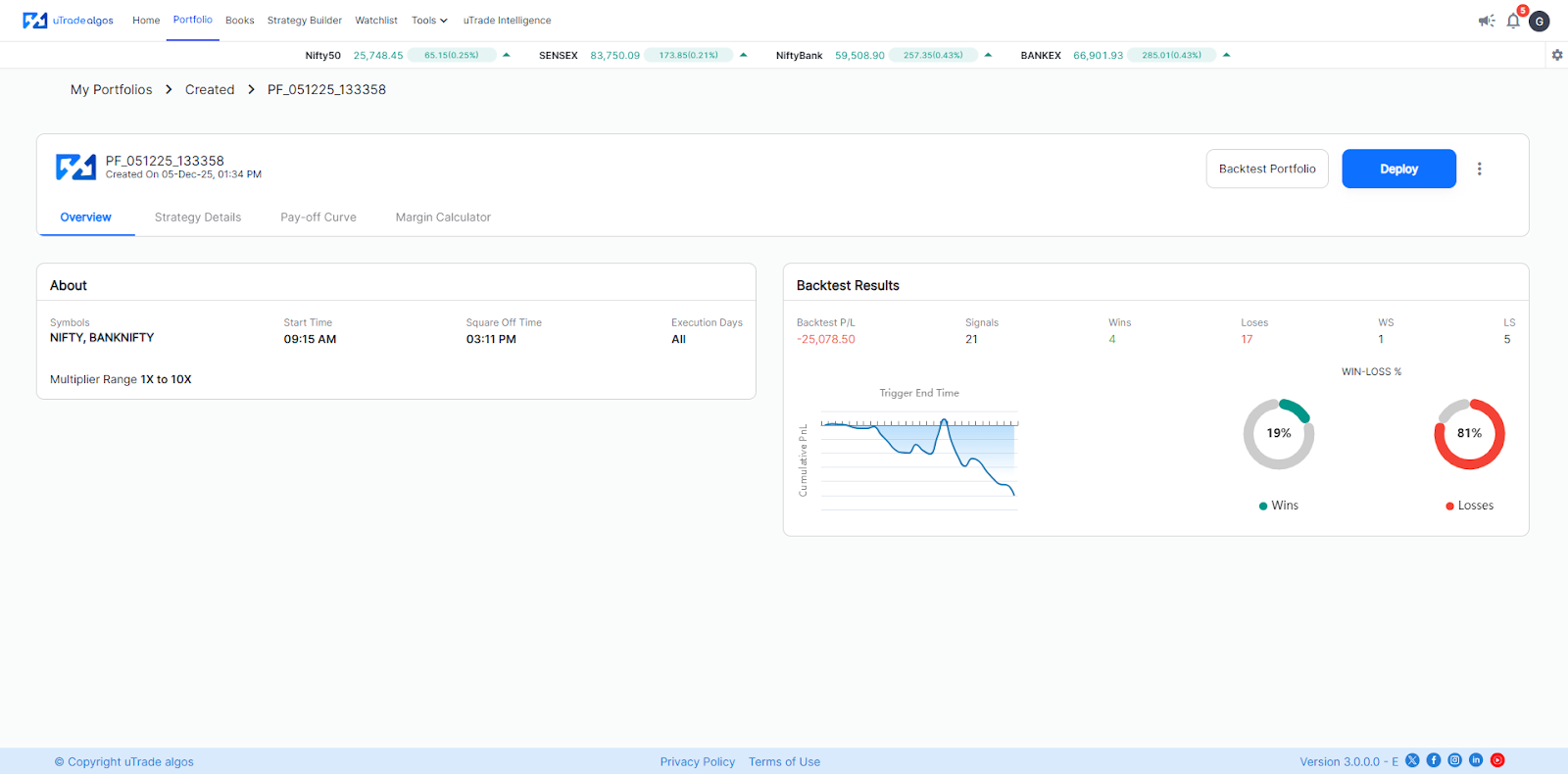Open the Terms of Use link
The image size is (1568, 774).
click(784, 761)
